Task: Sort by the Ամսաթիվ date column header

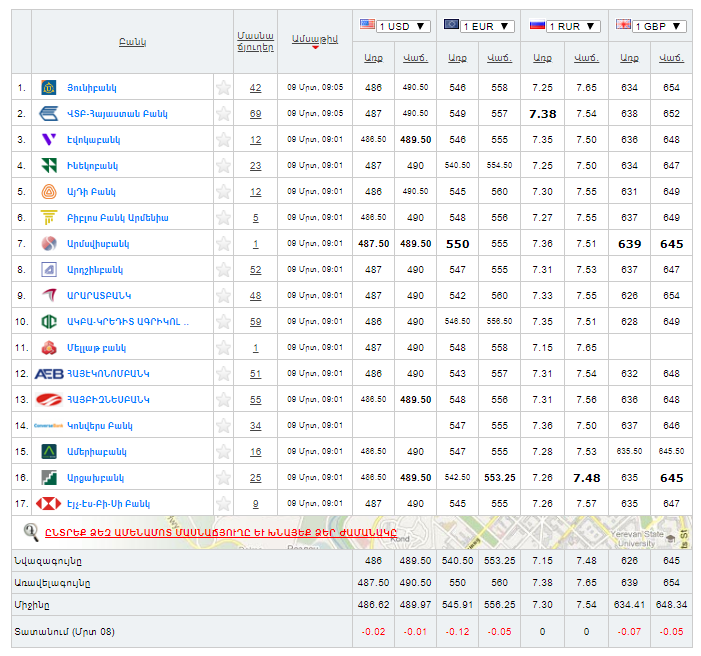Action: [315, 38]
